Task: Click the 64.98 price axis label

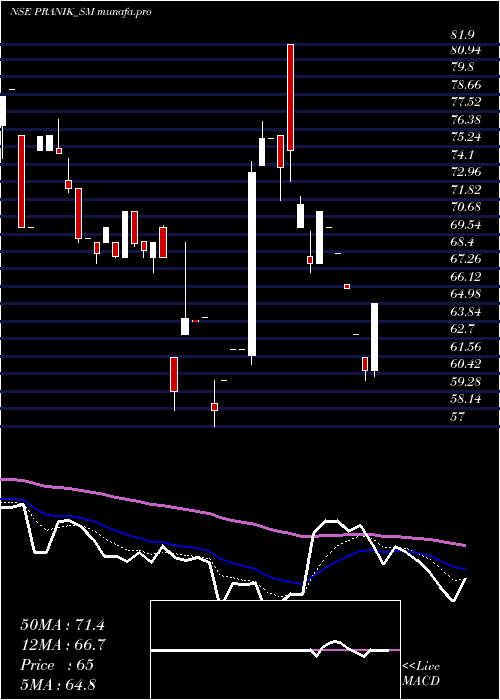Action: (x=466, y=294)
